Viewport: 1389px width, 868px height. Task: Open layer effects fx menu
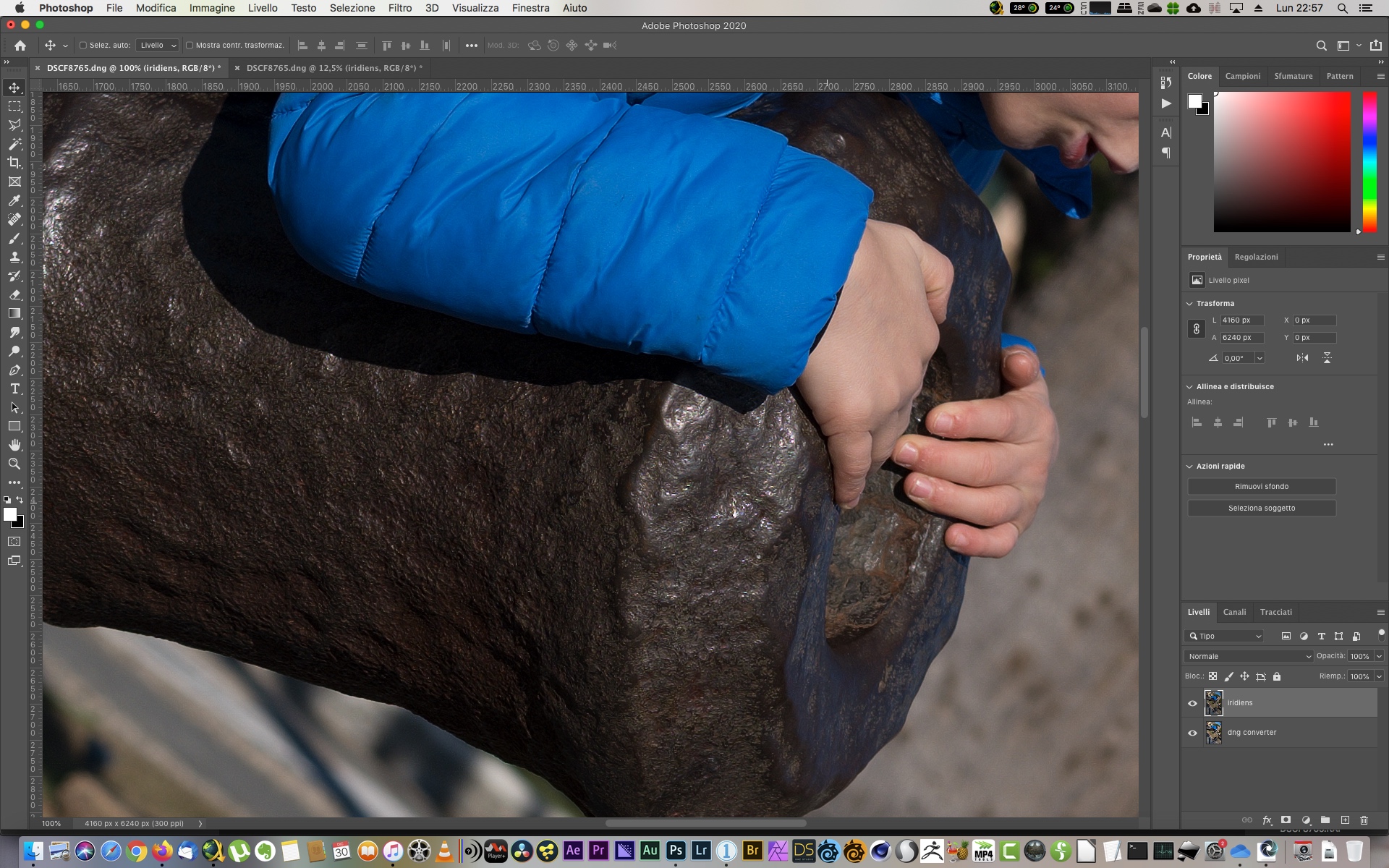pos(1267,820)
